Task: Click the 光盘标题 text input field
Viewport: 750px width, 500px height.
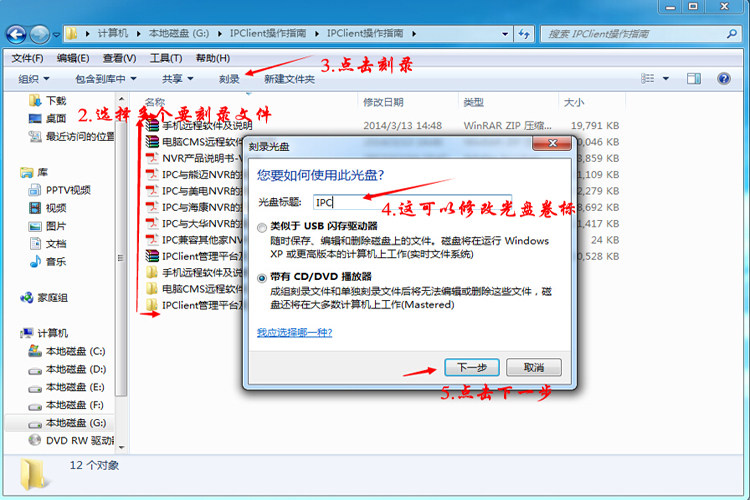Action: pyautogui.click(x=412, y=202)
